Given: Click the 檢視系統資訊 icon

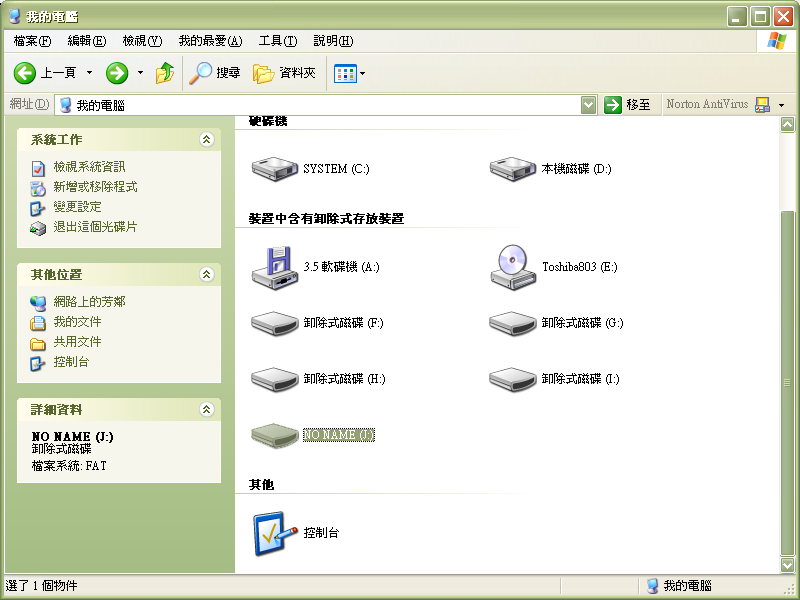Looking at the screenshot, I should click(38, 168).
